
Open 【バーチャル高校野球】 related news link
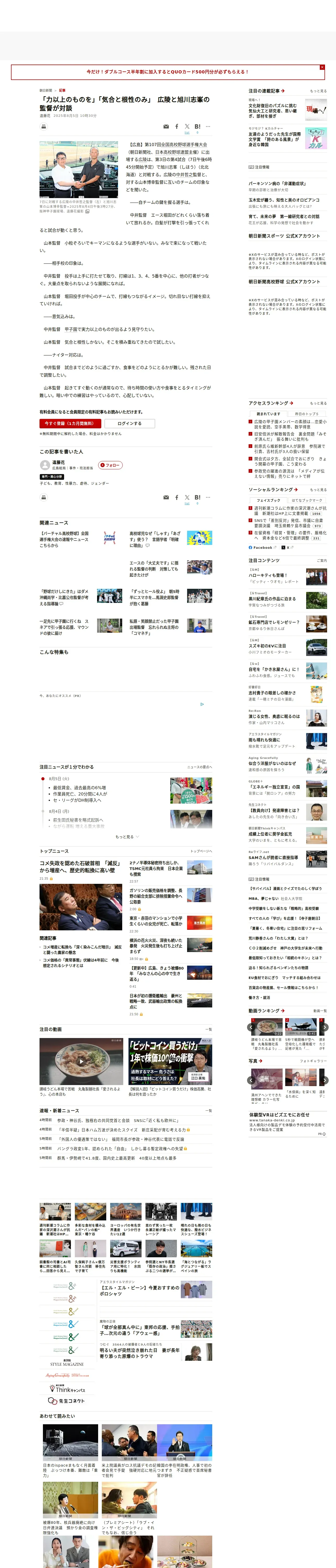click(64, 539)
